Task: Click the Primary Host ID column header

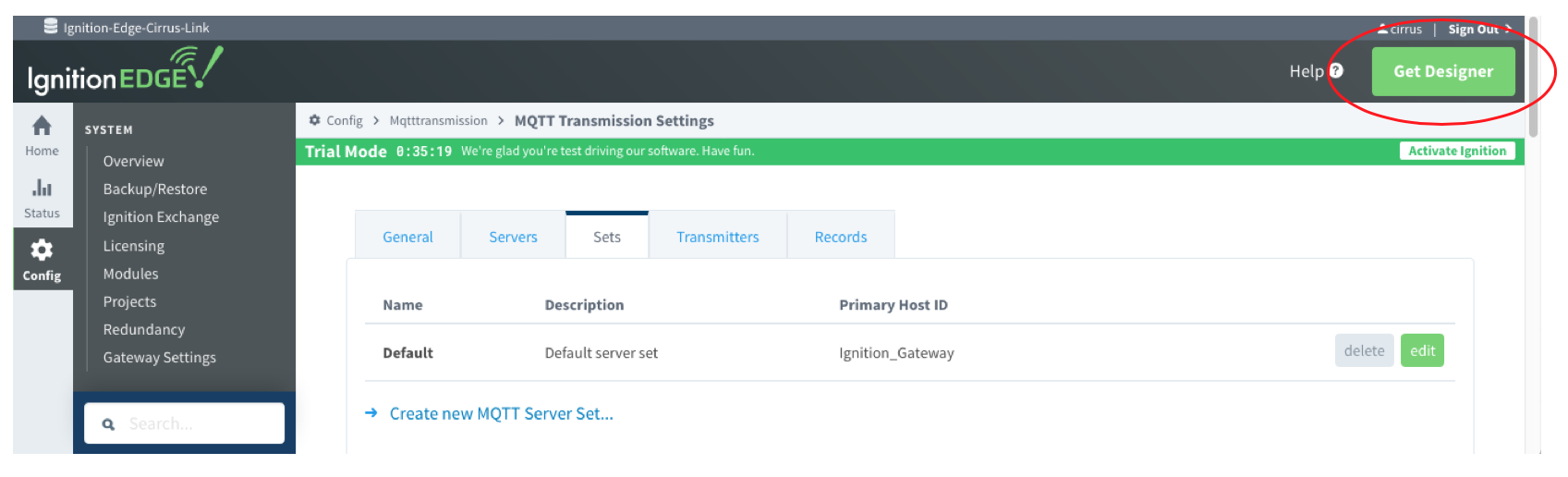Action: pos(893,304)
